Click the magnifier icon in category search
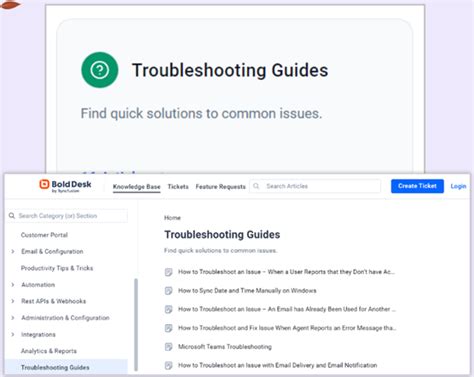The height and width of the screenshot is (377, 474). 12,216
